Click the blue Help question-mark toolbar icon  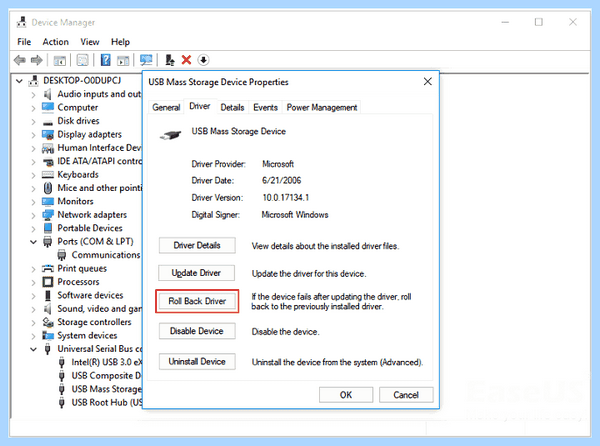pyautogui.click(x=105, y=60)
